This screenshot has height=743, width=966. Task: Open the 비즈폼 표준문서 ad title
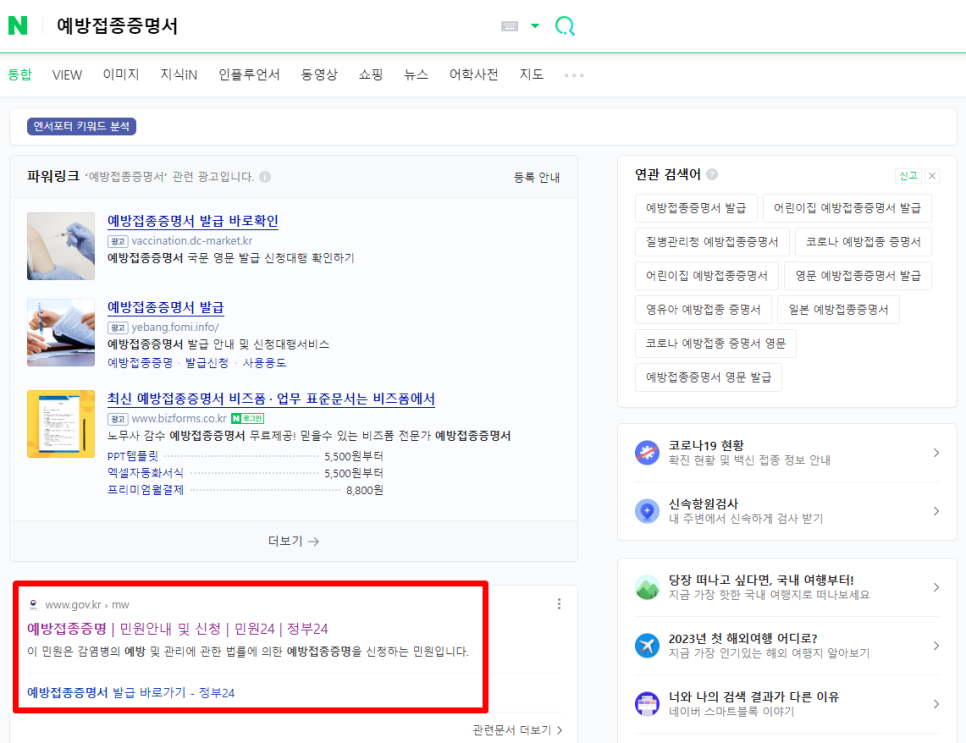[271, 399]
